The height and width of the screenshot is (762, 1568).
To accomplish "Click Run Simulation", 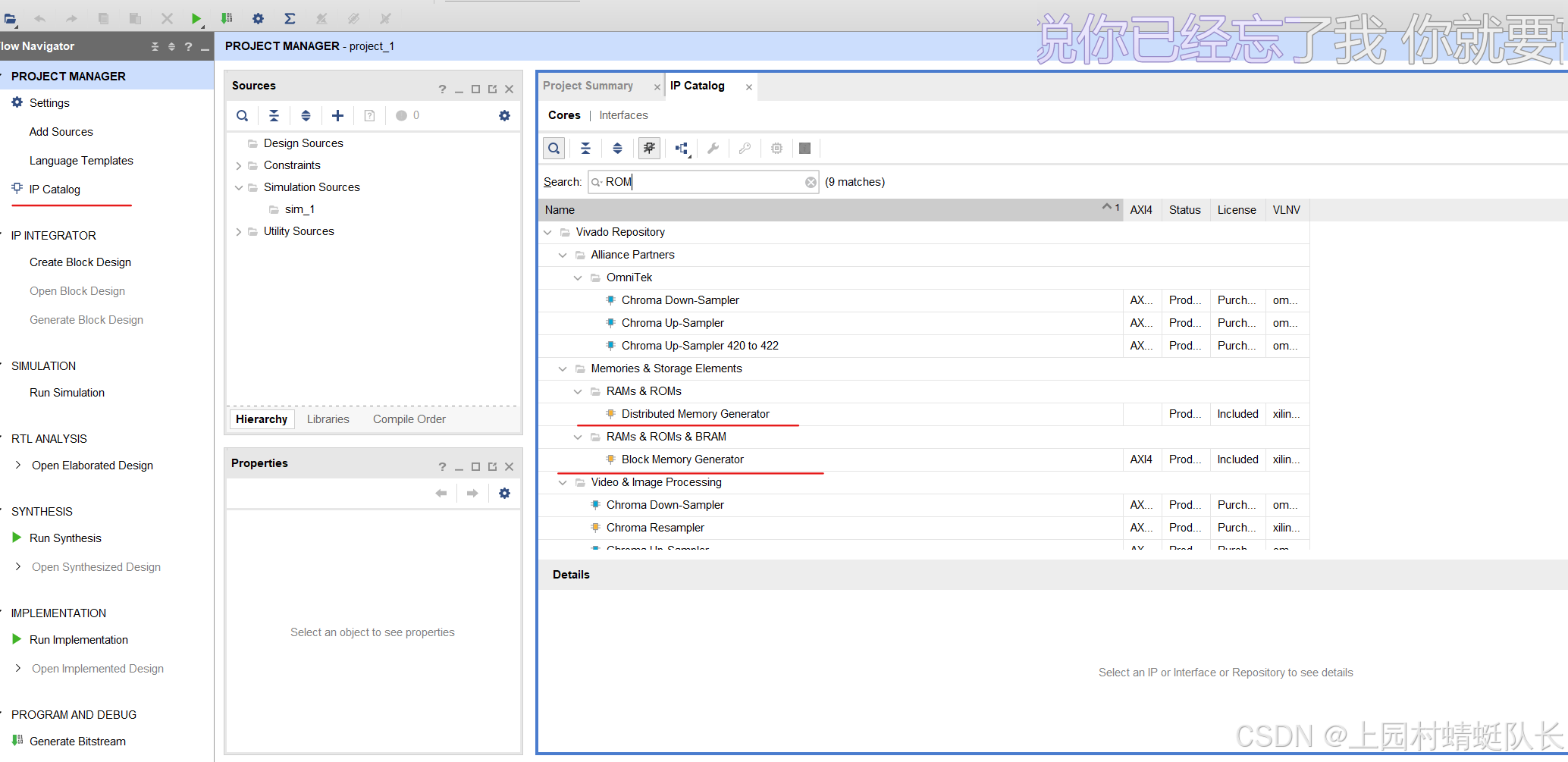I will [67, 393].
